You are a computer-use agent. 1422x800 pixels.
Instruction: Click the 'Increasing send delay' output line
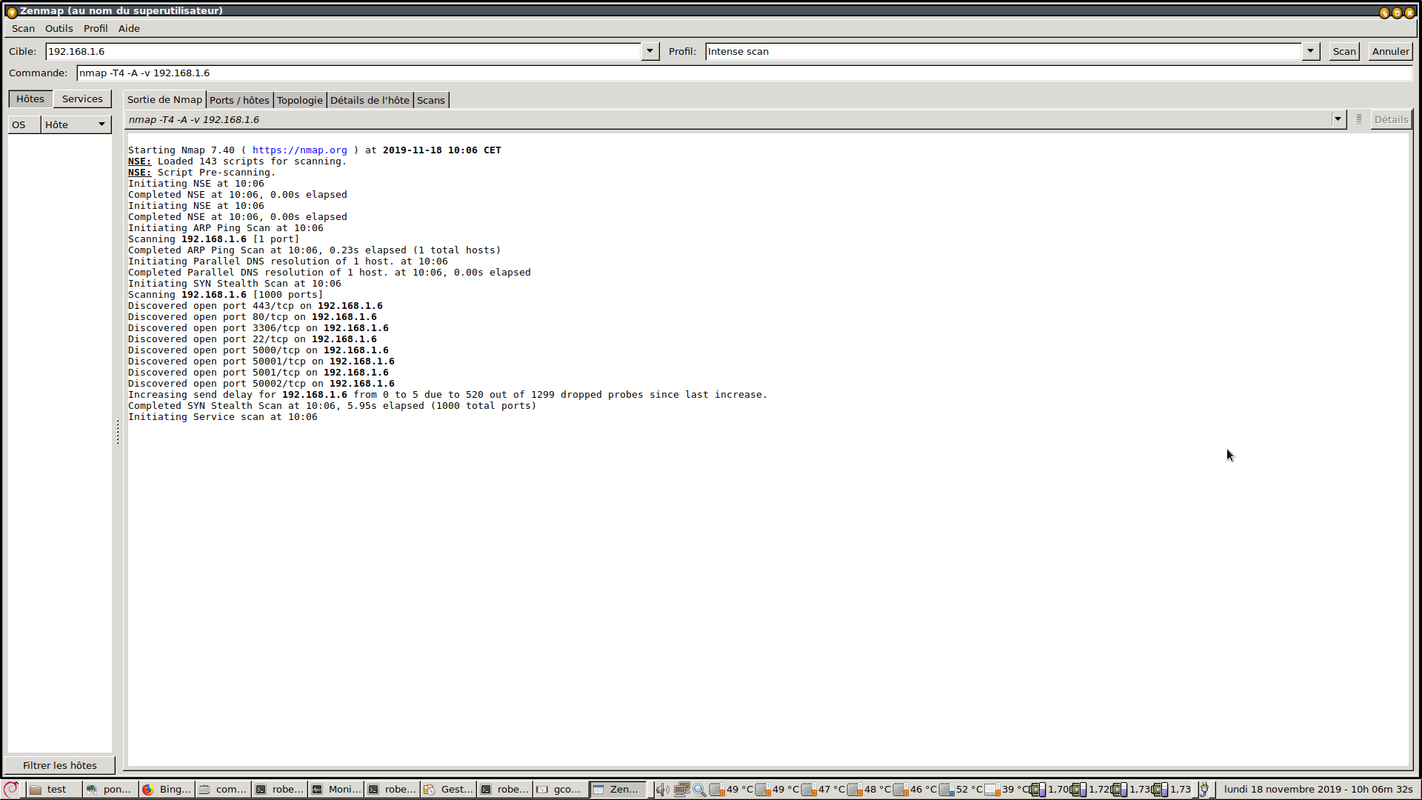pos(448,394)
